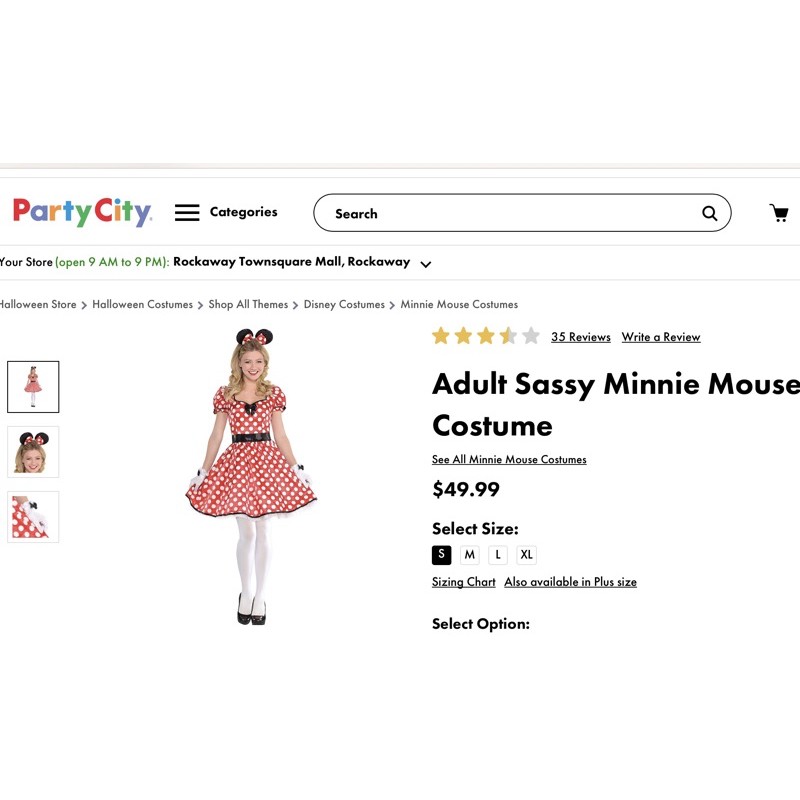Select size L
This screenshot has height=800, width=800.
click(498, 555)
